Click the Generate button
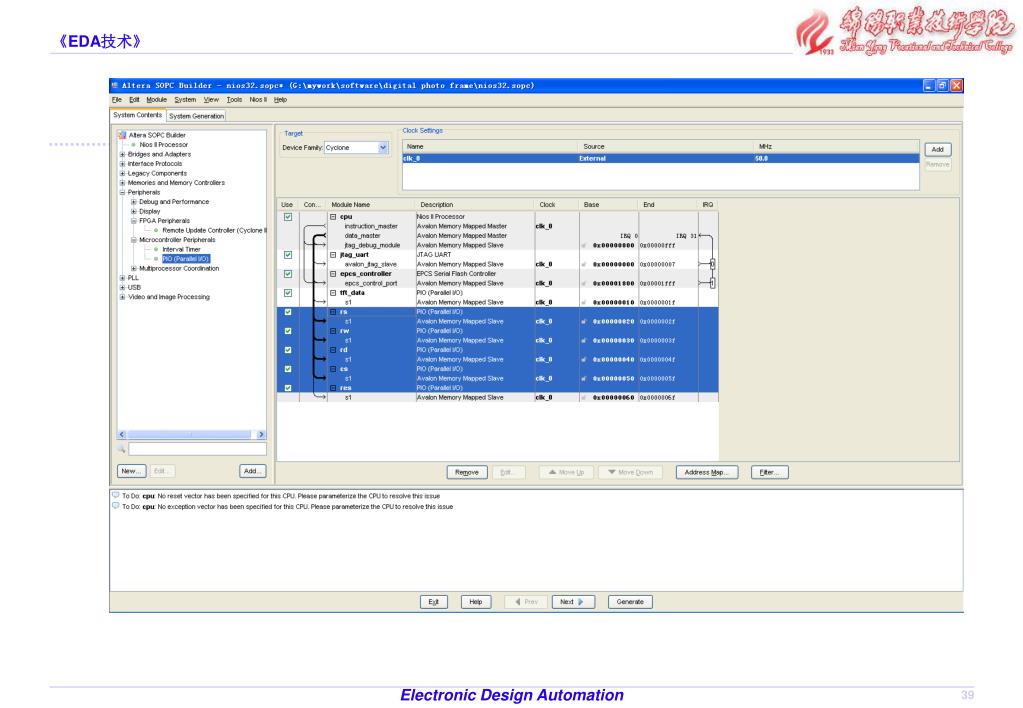The image size is (1023, 708). click(x=630, y=602)
